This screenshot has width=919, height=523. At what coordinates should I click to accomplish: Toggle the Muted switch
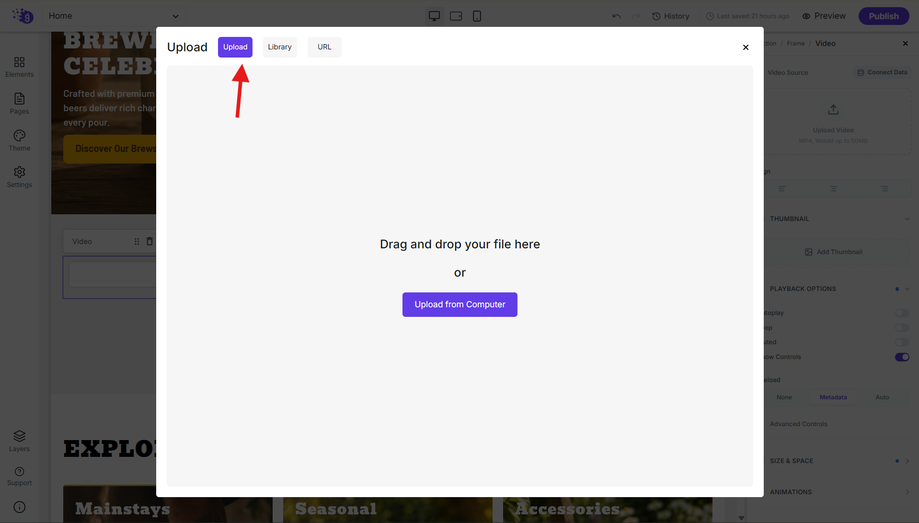click(x=902, y=342)
